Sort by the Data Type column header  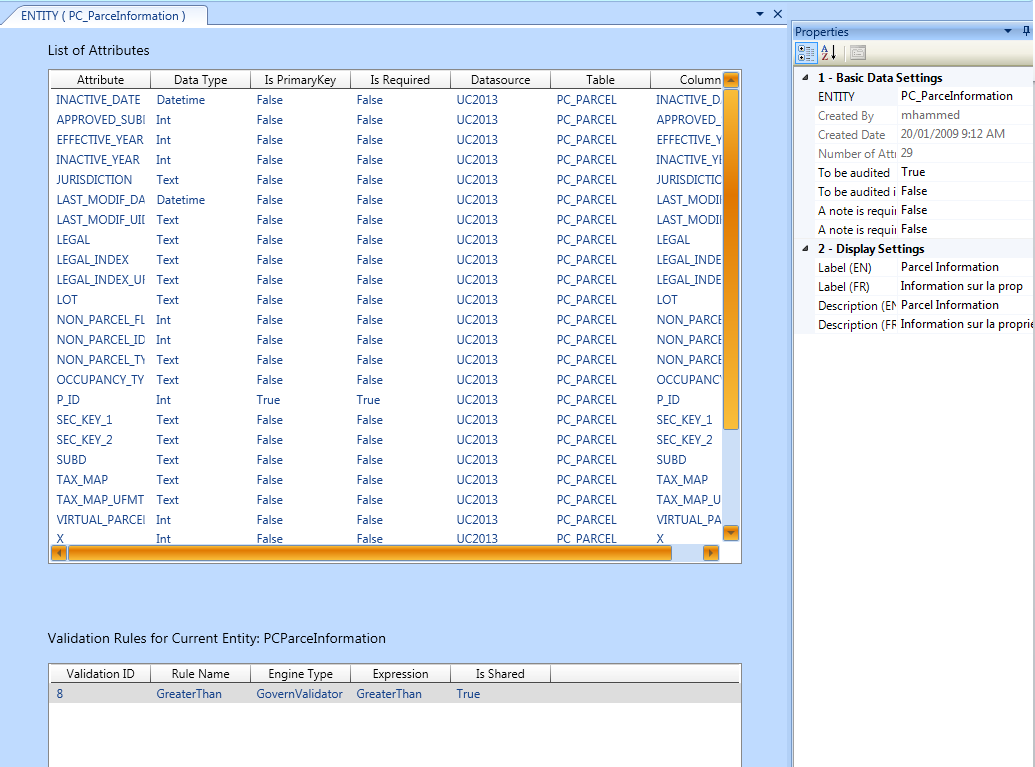(x=200, y=80)
